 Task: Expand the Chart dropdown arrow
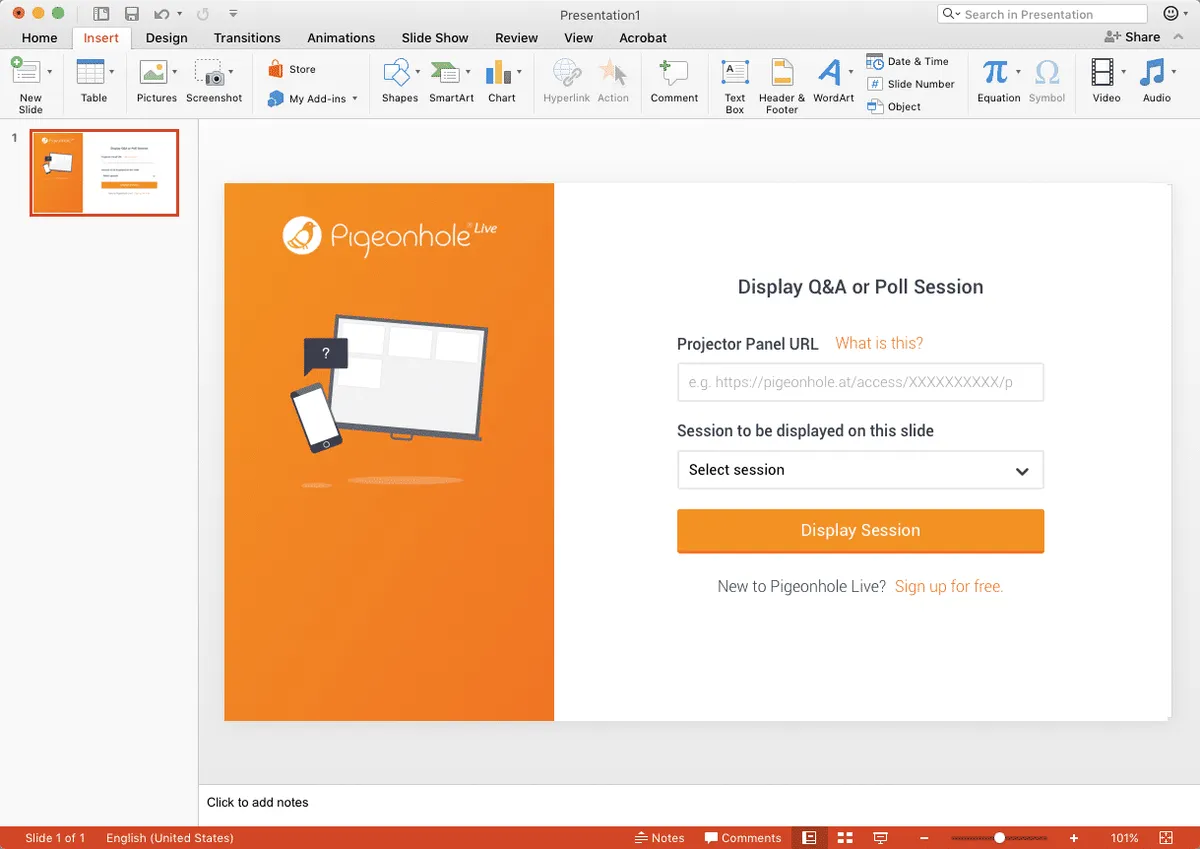click(x=519, y=72)
